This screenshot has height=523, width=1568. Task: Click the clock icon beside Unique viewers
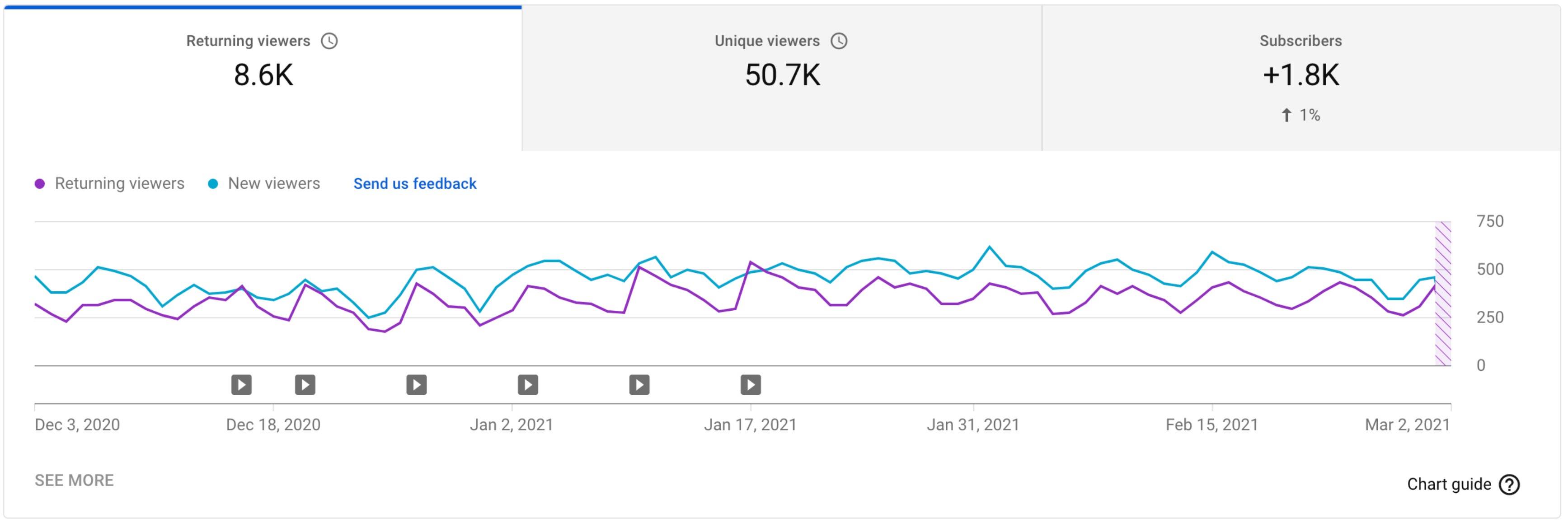839,41
